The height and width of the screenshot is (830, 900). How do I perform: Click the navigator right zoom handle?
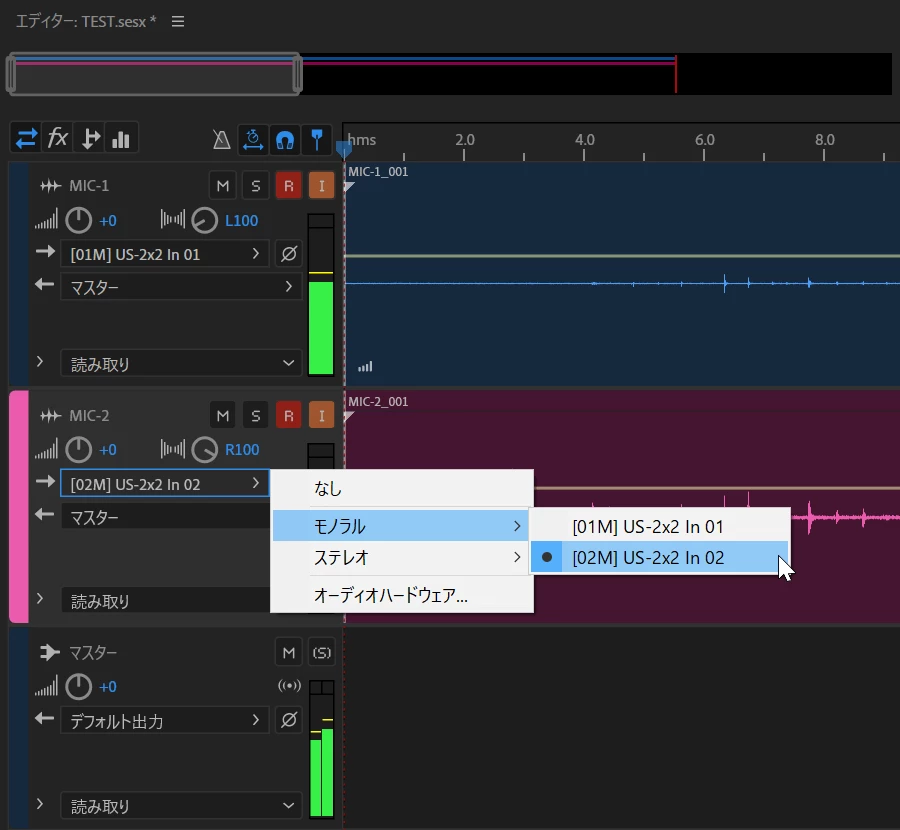[297, 74]
